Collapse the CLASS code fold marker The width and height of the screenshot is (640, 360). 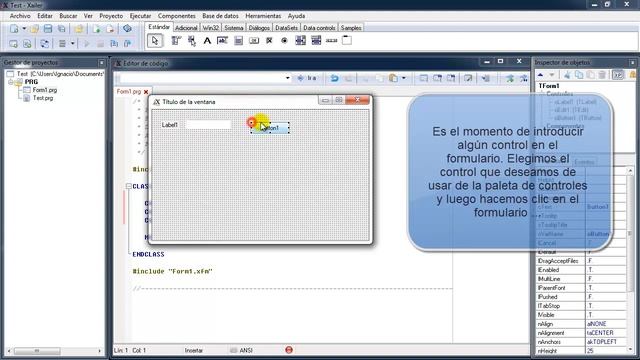[128, 186]
